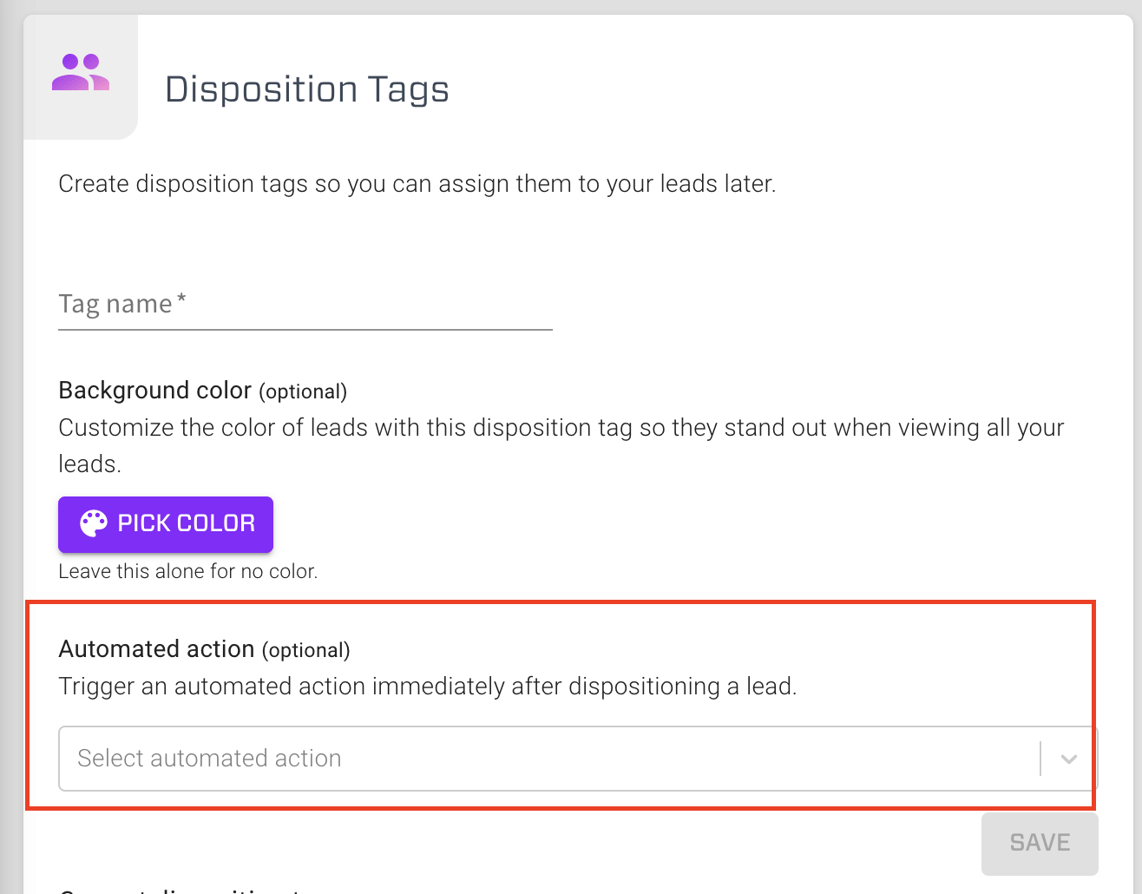1142x894 pixels.
Task: Open the background color picker
Action: (x=165, y=523)
